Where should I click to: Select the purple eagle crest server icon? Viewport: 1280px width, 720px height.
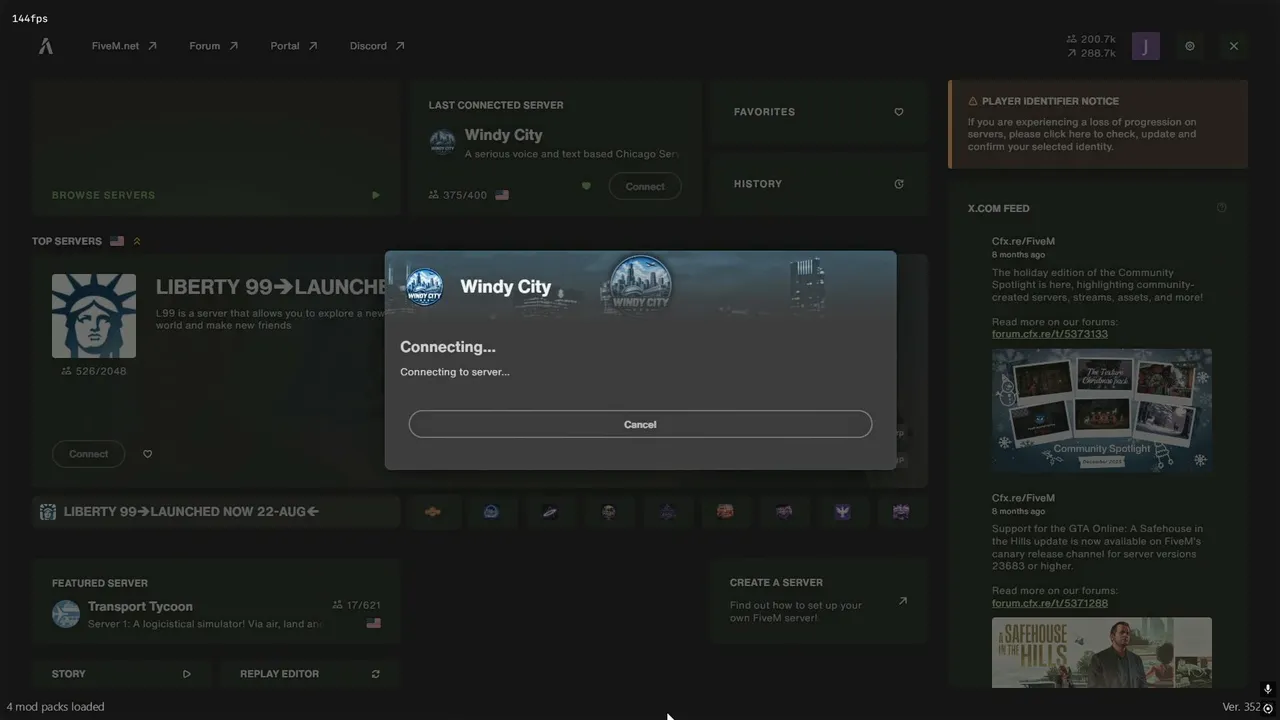pyautogui.click(x=843, y=512)
